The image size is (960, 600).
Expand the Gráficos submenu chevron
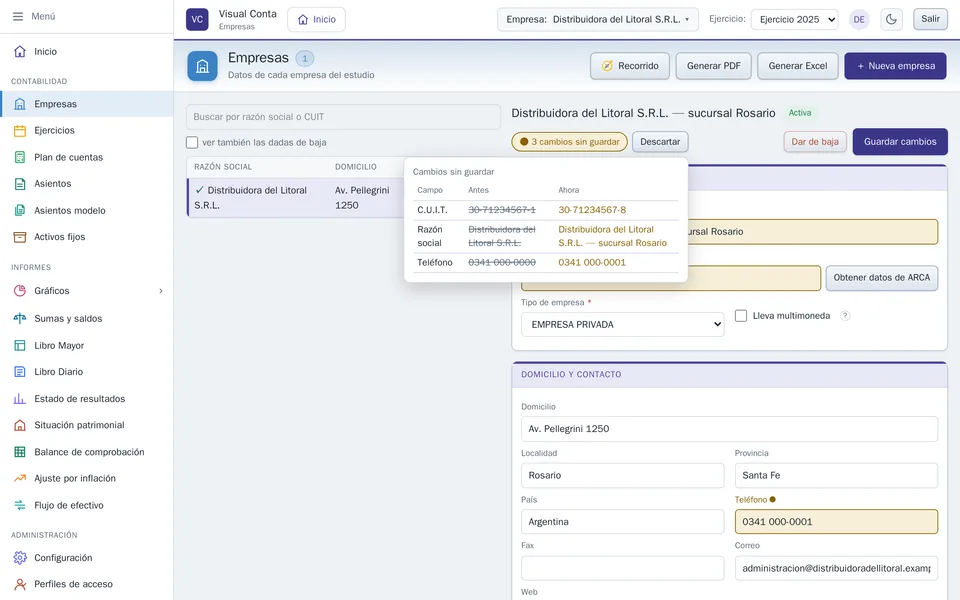161,291
